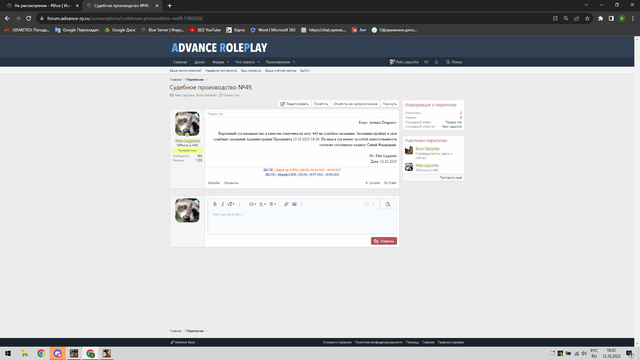Click the Изменить link under the message

231,183
